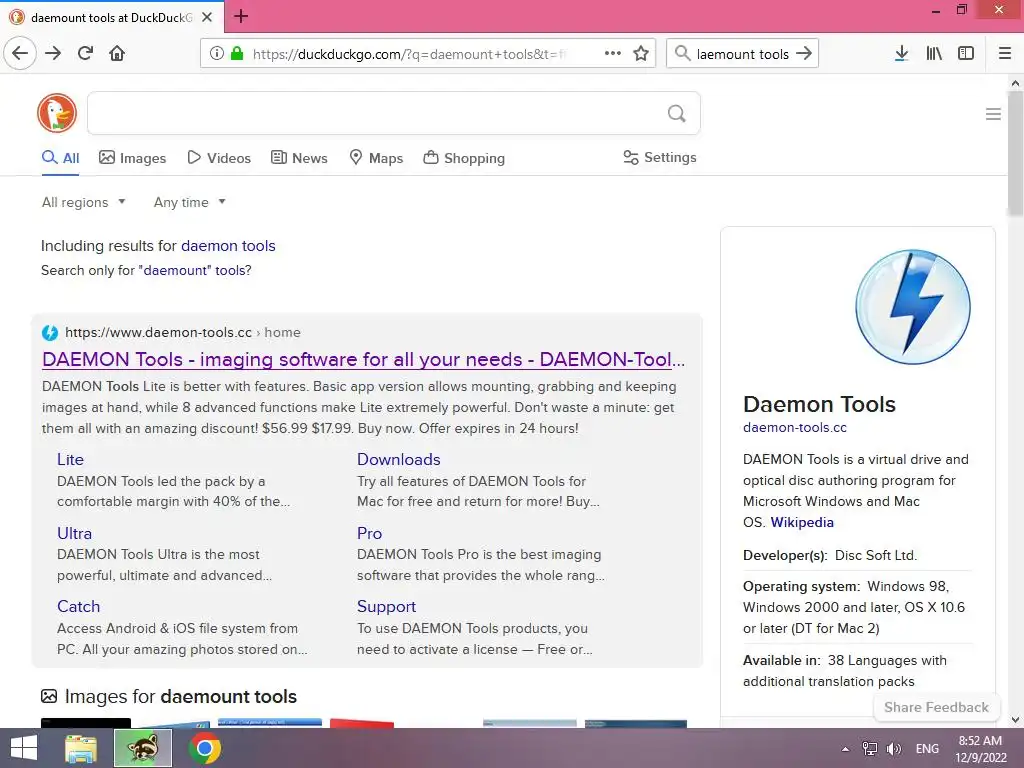Open the Downloads sitelink
This screenshot has width=1024, height=768.
pyautogui.click(x=398, y=460)
